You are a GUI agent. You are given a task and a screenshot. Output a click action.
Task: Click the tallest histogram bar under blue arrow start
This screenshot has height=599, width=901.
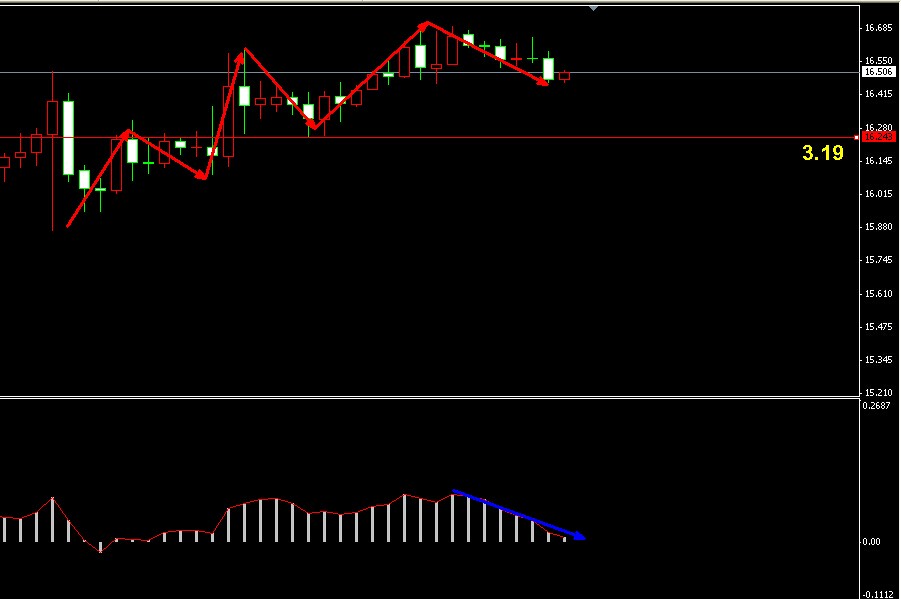coord(452,516)
